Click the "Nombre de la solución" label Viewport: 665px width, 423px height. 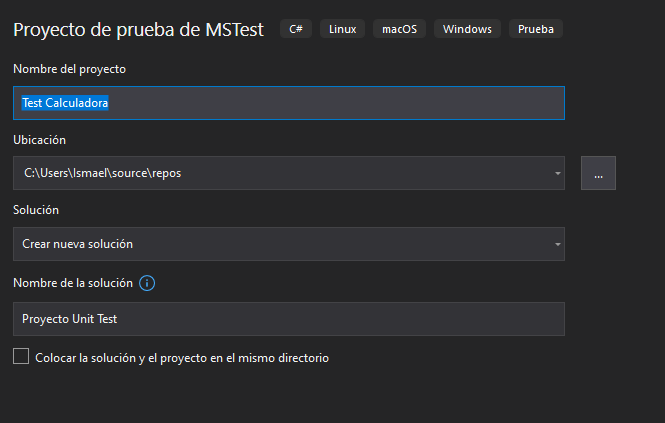click(73, 283)
